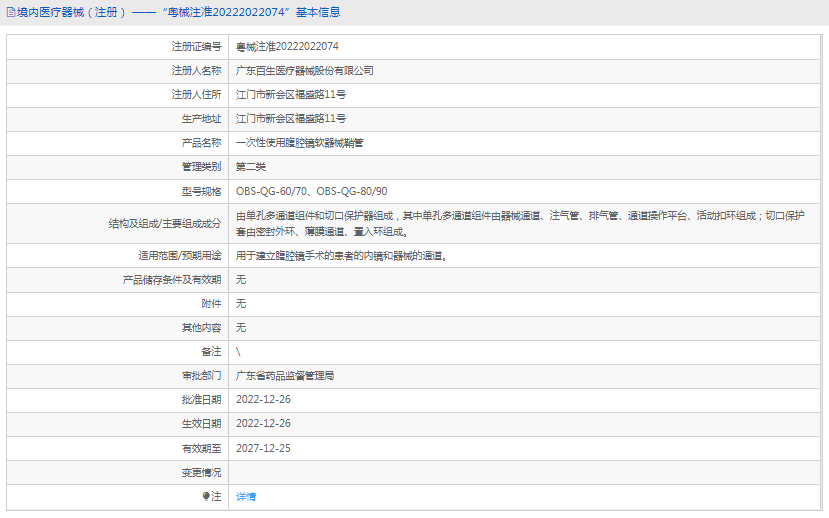This screenshot has width=829, height=518.
Task: Click the 无 value in 其他内容 row
Action: [x=241, y=328]
